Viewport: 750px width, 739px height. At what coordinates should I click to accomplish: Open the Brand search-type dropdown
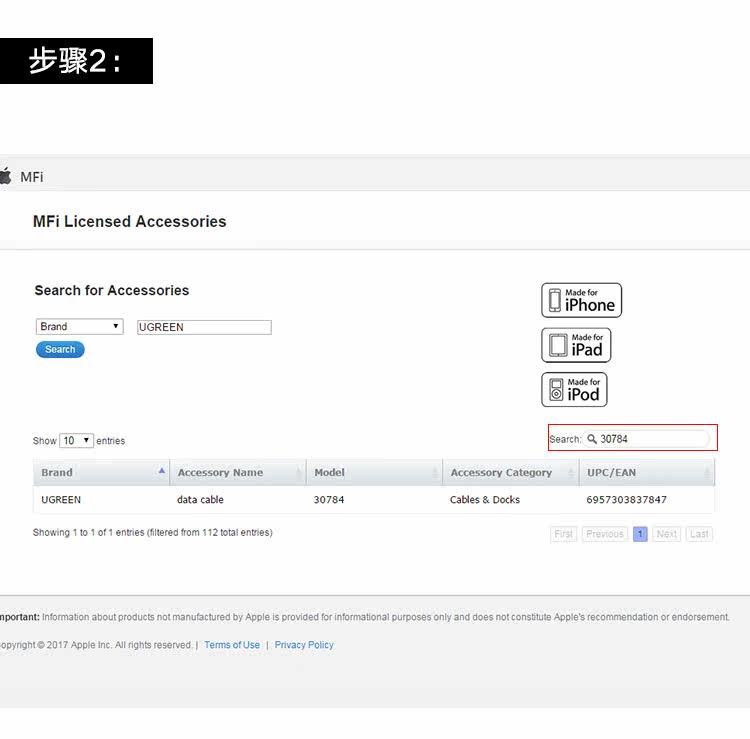point(79,327)
